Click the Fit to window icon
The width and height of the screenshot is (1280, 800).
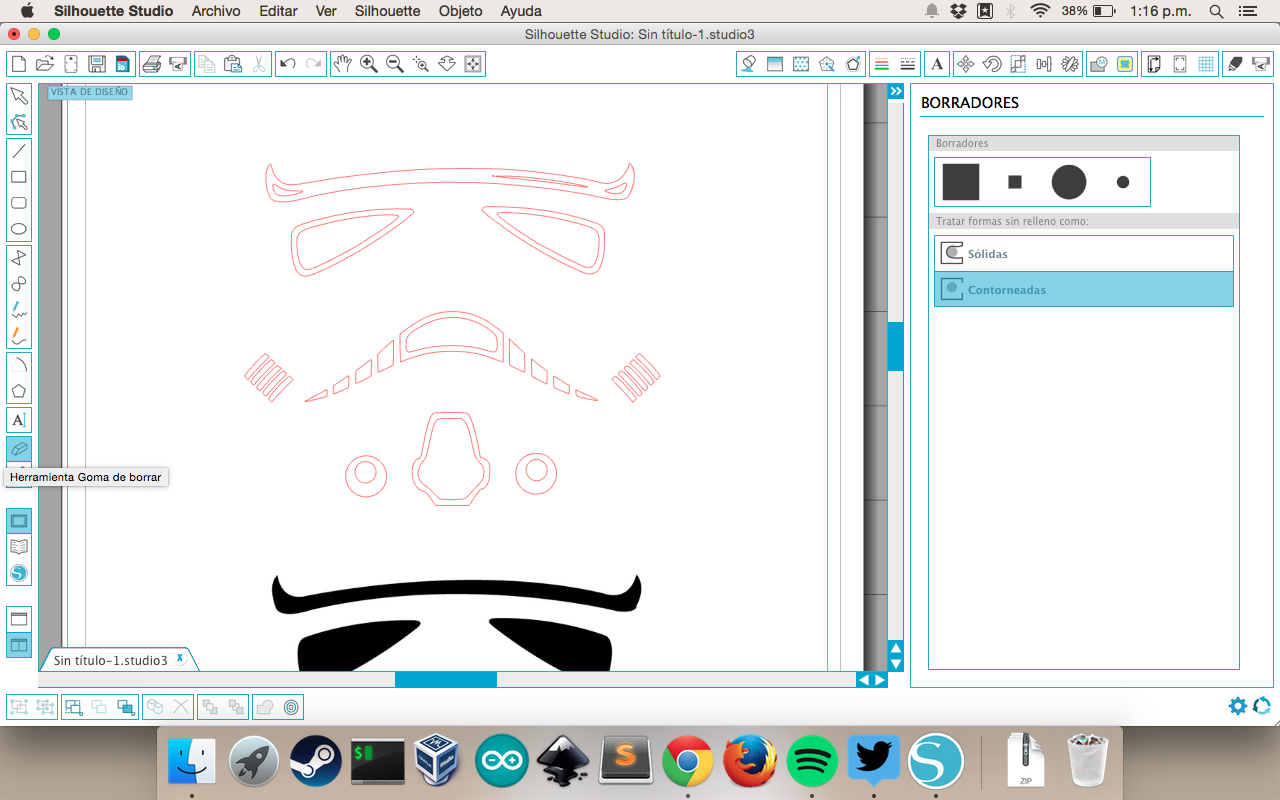[473, 64]
